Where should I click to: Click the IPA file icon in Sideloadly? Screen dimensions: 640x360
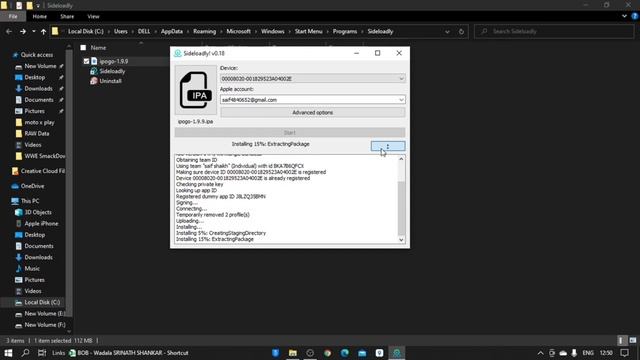pyautogui.click(x=196, y=90)
